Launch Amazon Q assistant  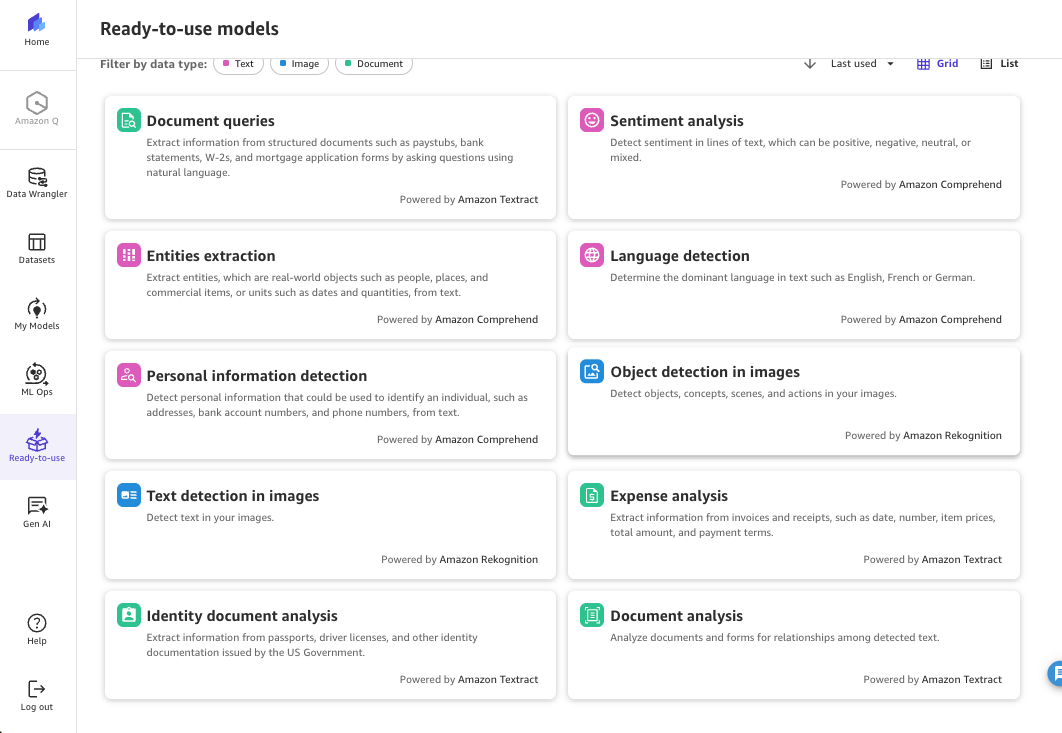pos(37,108)
